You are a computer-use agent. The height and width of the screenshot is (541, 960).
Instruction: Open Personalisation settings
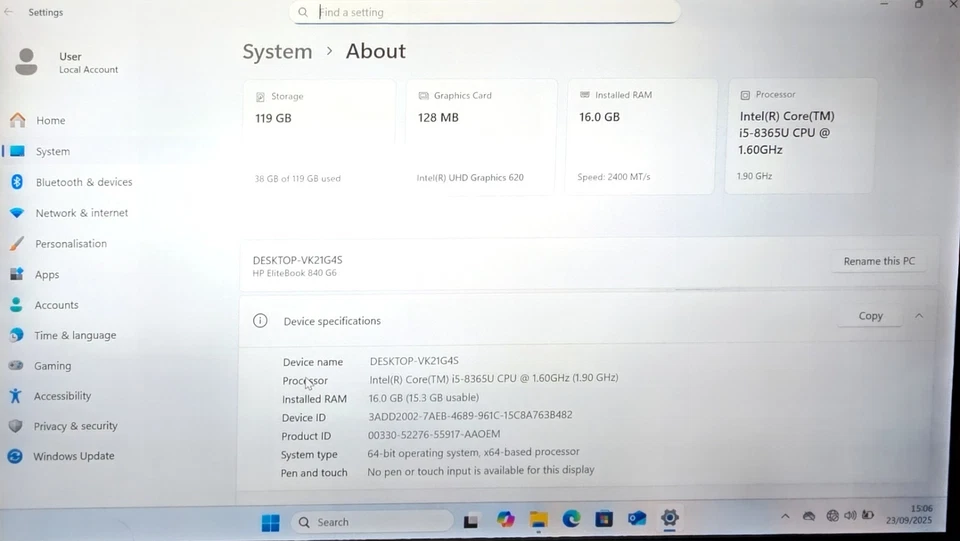[71, 244]
